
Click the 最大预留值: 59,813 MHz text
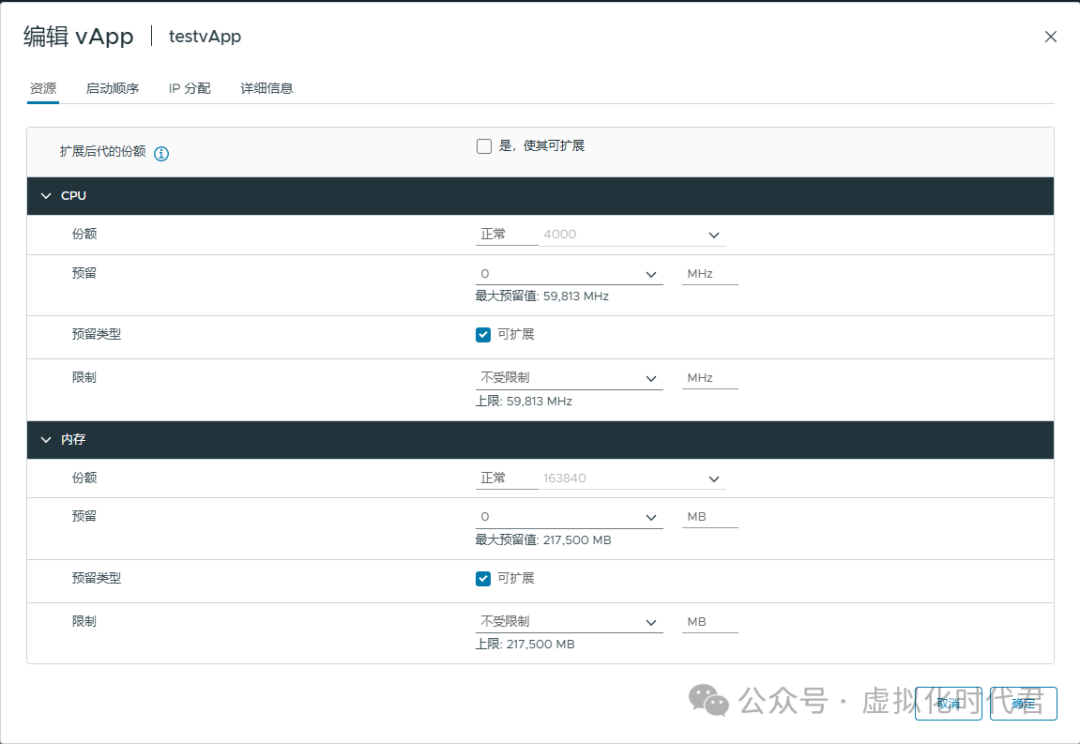pos(542,296)
